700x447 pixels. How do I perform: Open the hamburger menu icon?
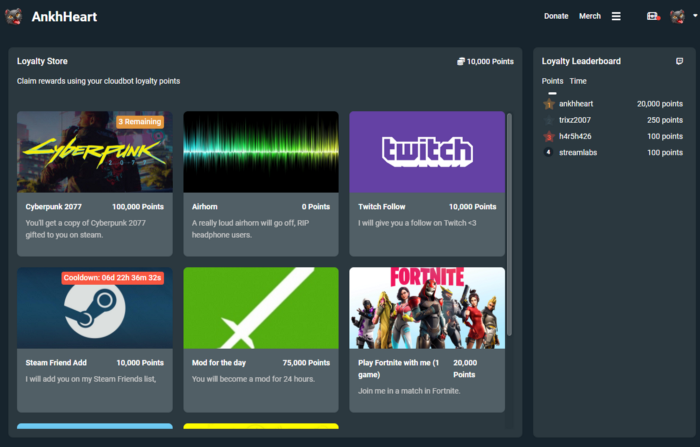point(616,16)
